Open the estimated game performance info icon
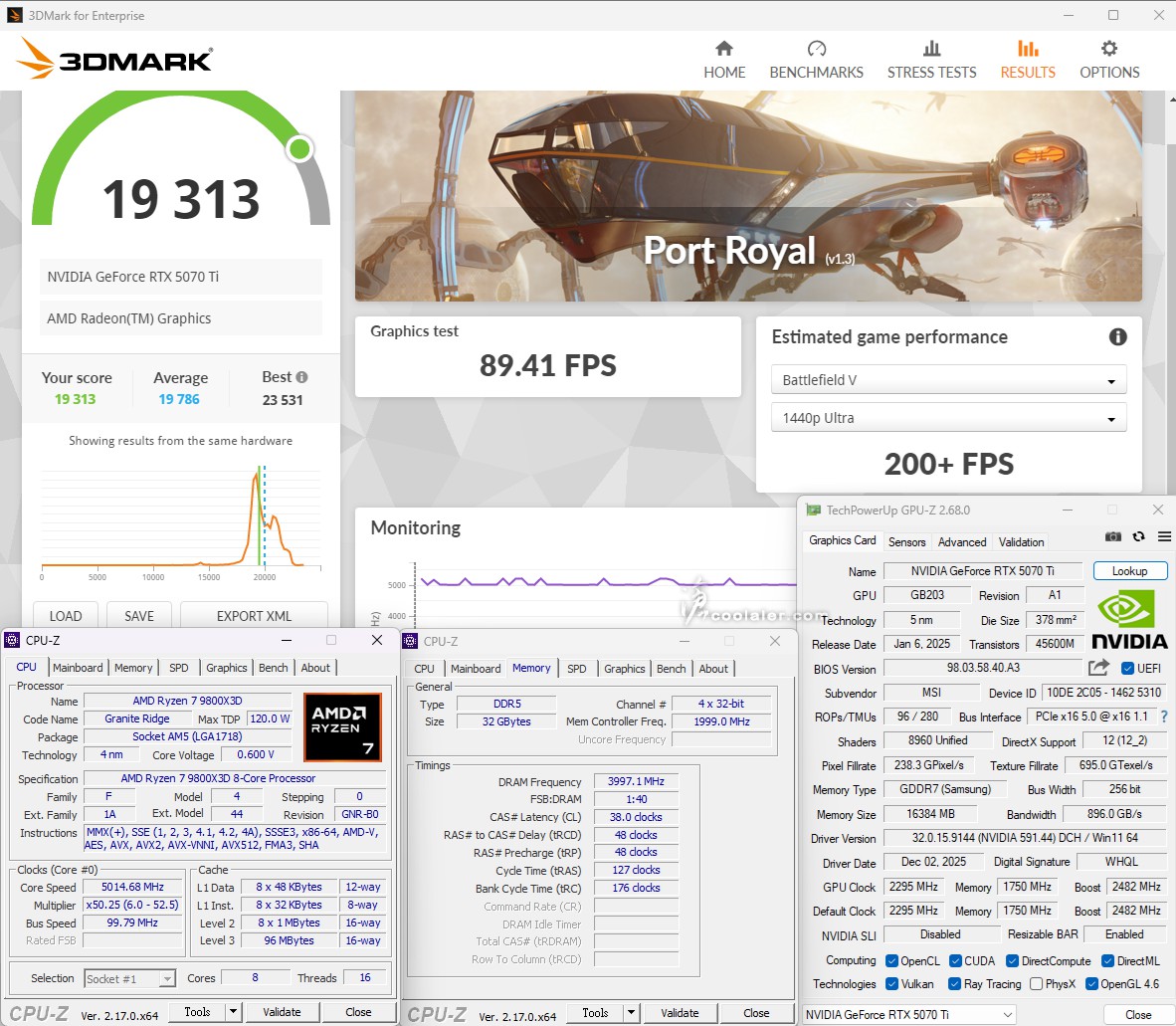The height and width of the screenshot is (1026, 1176). (x=1117, y=337)
